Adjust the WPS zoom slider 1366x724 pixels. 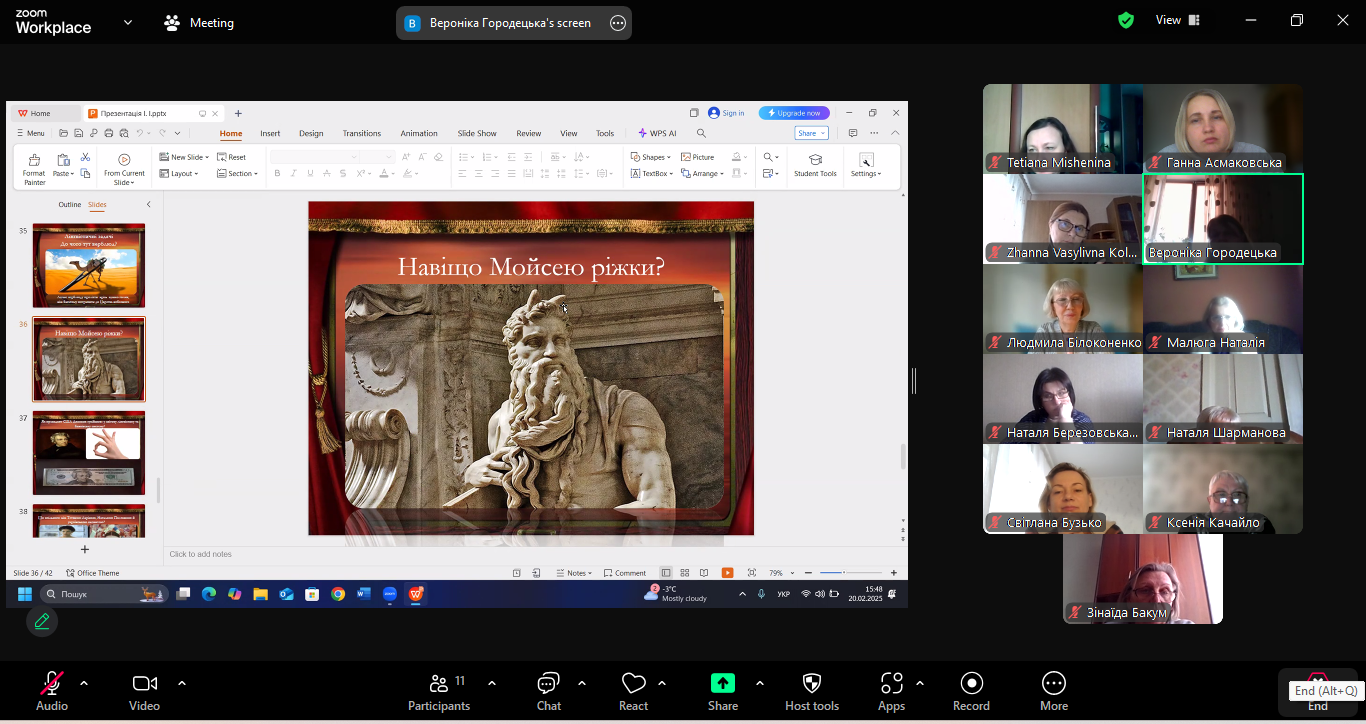pos(844,573)
